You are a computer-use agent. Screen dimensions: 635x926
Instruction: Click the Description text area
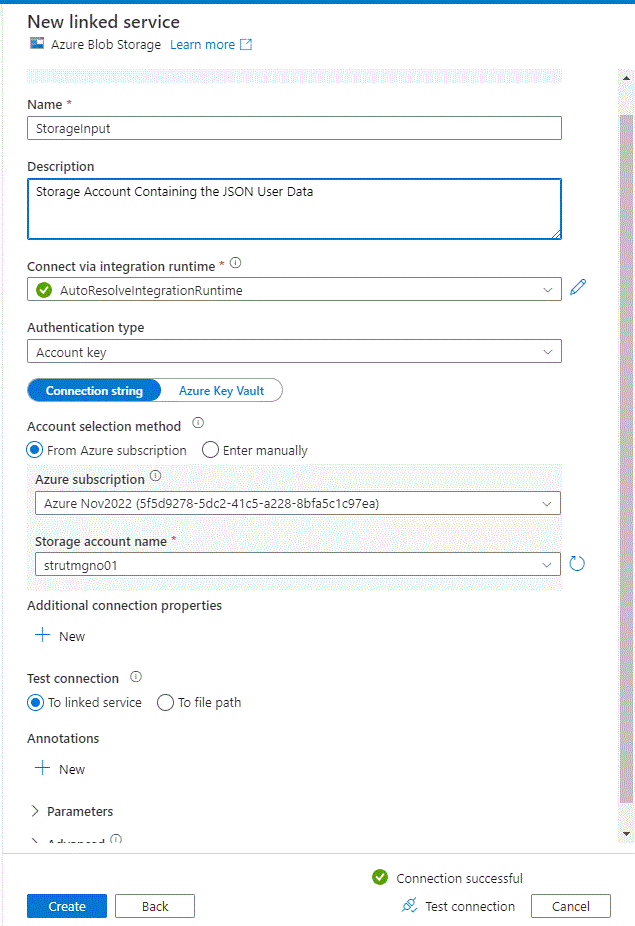[294, 209]
